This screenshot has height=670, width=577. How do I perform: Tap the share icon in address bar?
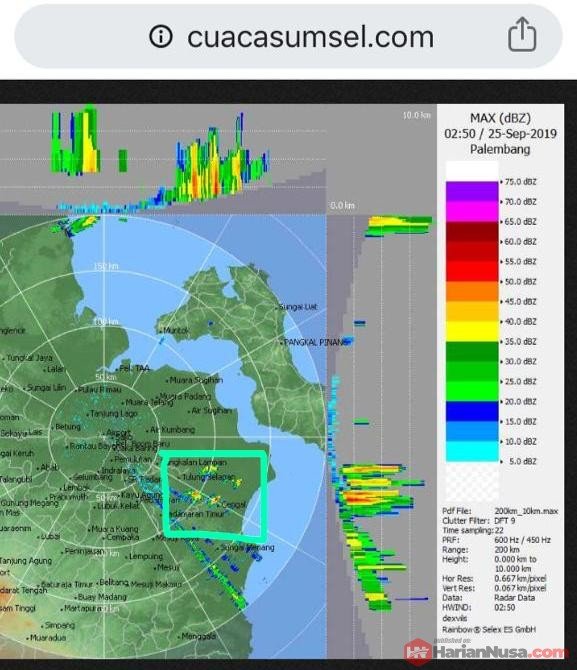[522, 35]
